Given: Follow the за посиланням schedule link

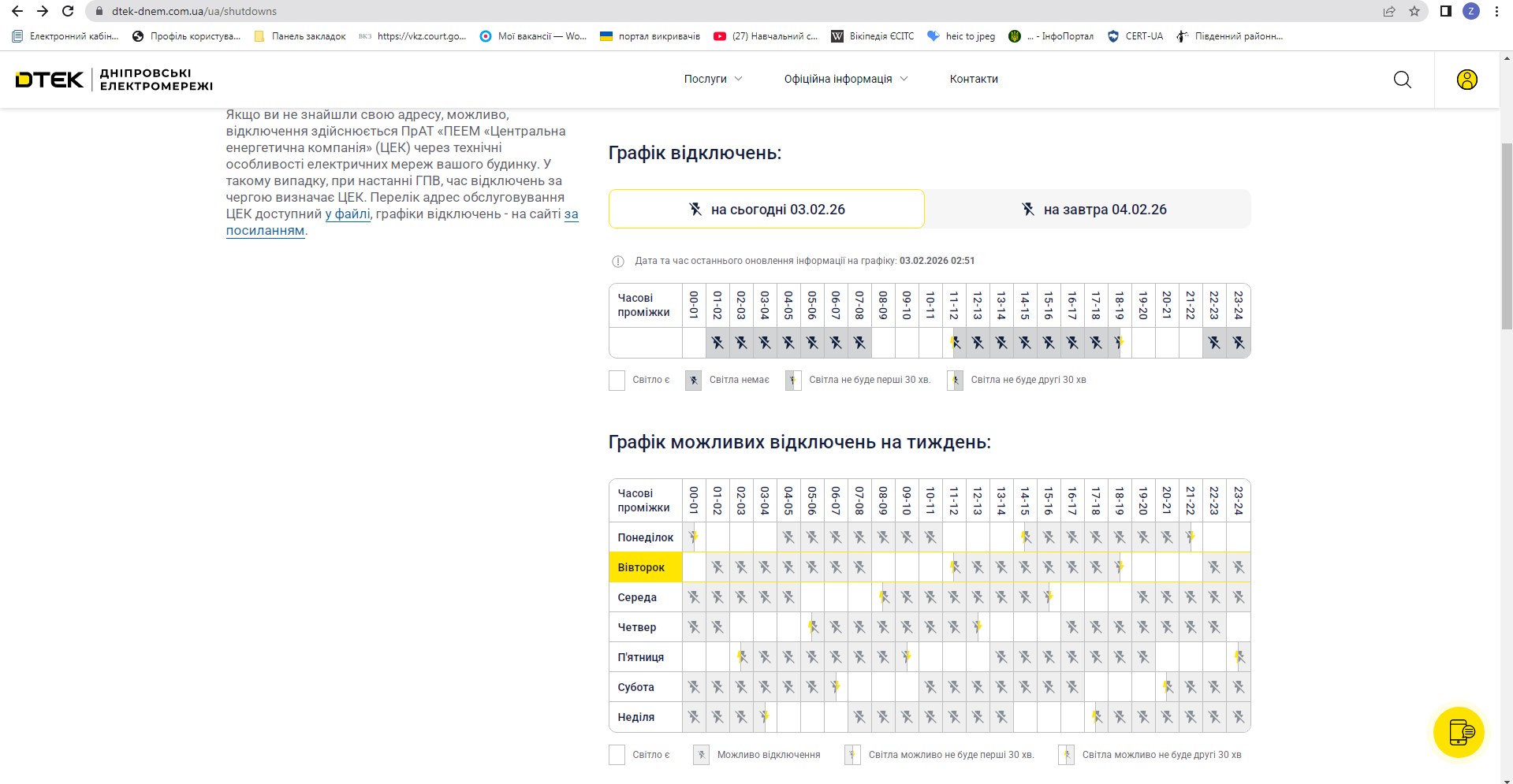Looking at the screenshot, I should (x=265, y=231).
